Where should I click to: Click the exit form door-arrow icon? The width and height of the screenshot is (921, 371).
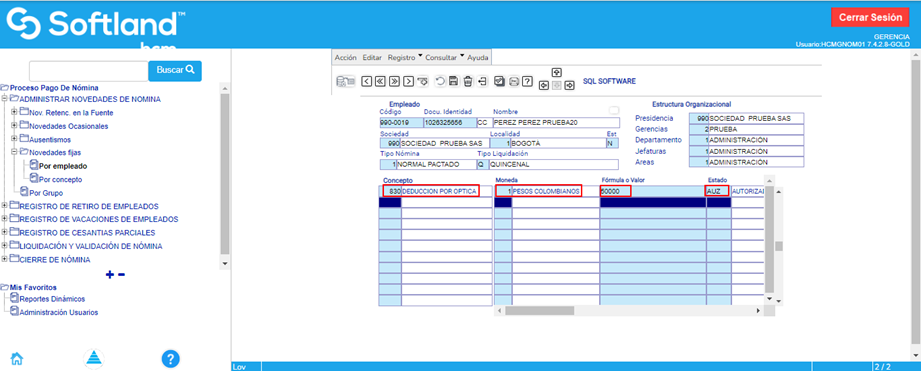pos(482,81)
